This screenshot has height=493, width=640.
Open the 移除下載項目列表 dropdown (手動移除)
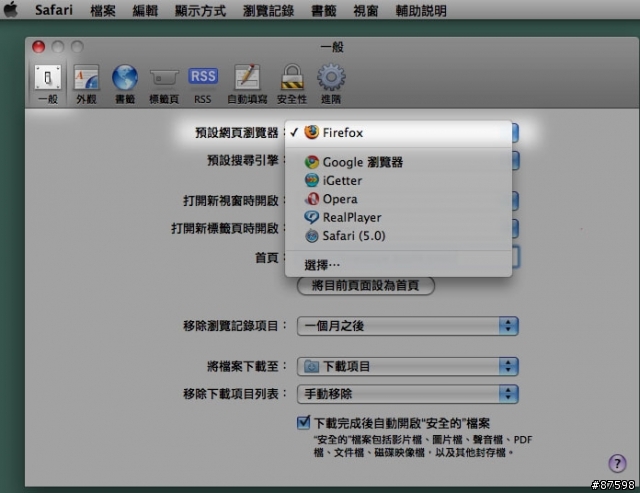click(x=407, y=394)
